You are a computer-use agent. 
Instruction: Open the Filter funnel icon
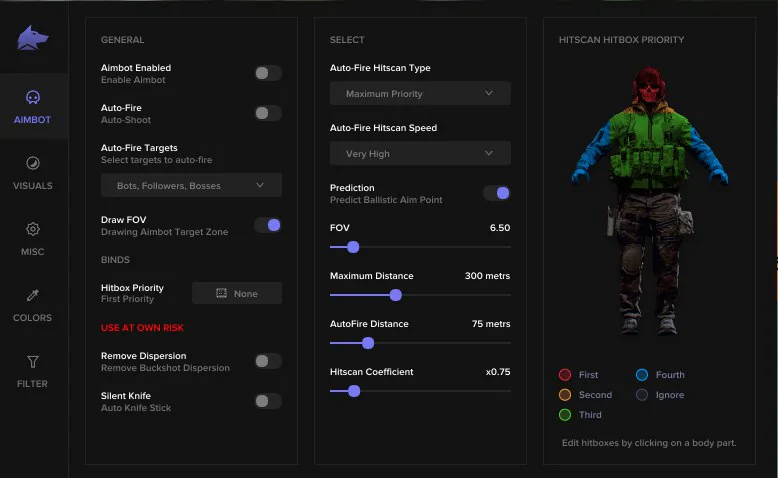tap(33, 361)
